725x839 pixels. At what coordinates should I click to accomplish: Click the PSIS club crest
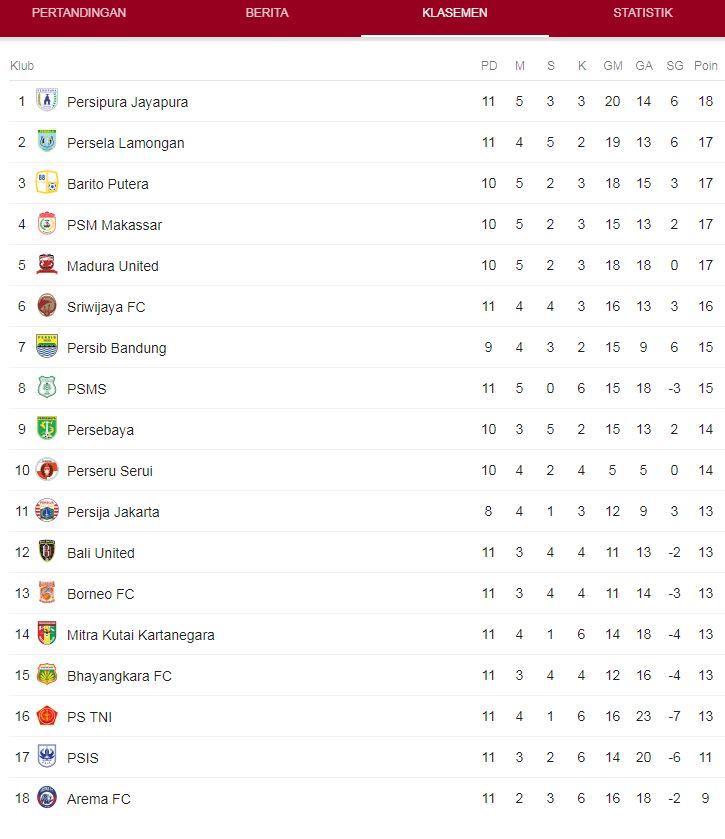[x=47, y=757]
